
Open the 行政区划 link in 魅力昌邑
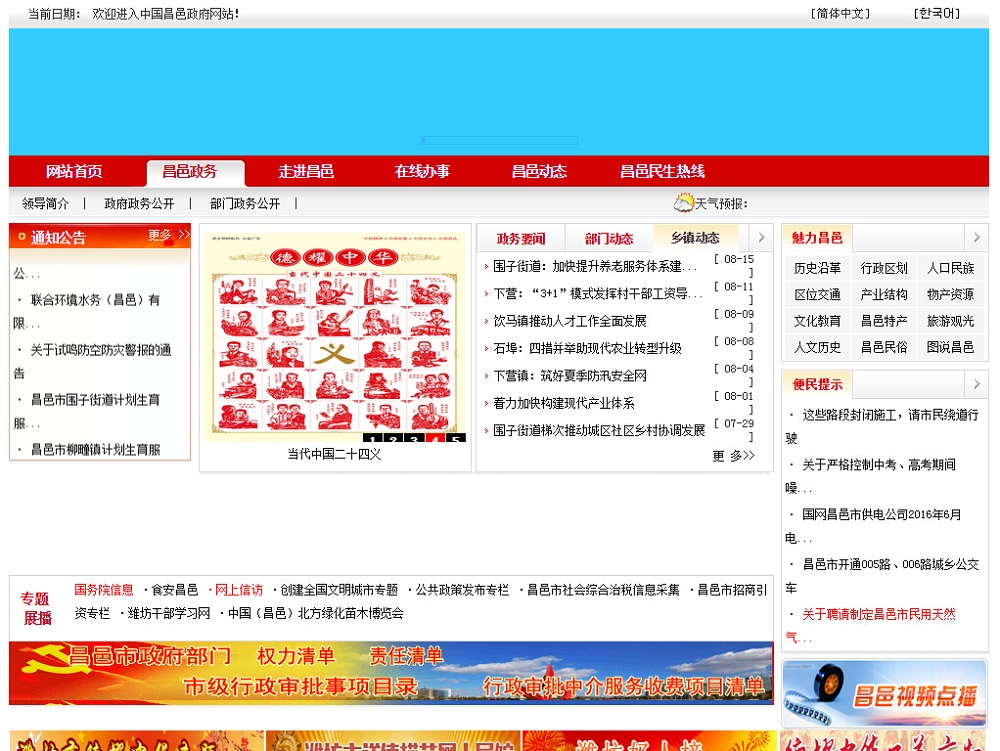884,268
